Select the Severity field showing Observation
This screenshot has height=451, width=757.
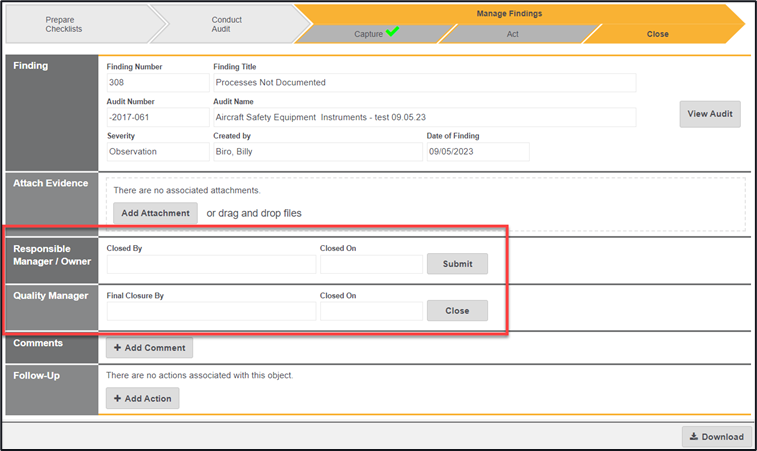click(x=157, y=152)
